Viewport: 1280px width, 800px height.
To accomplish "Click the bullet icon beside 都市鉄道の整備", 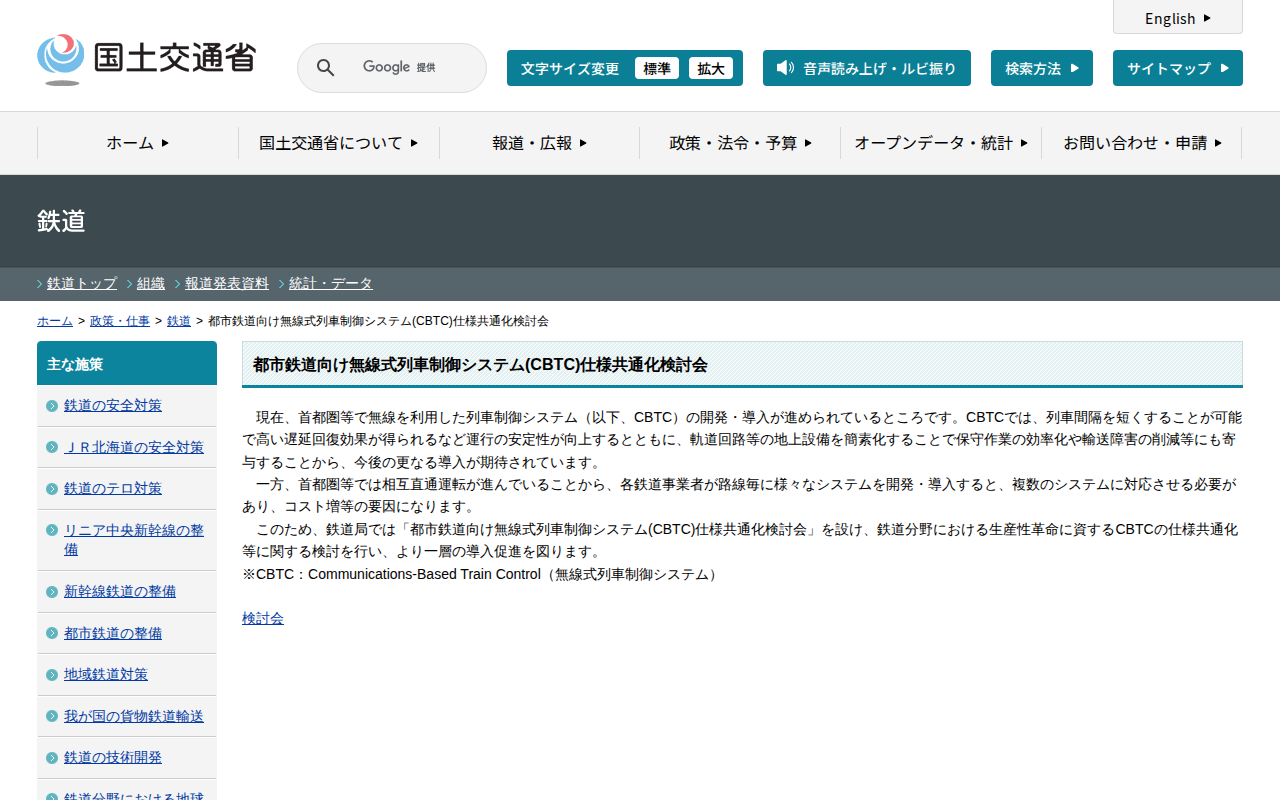I will click(x=52, y=634).
